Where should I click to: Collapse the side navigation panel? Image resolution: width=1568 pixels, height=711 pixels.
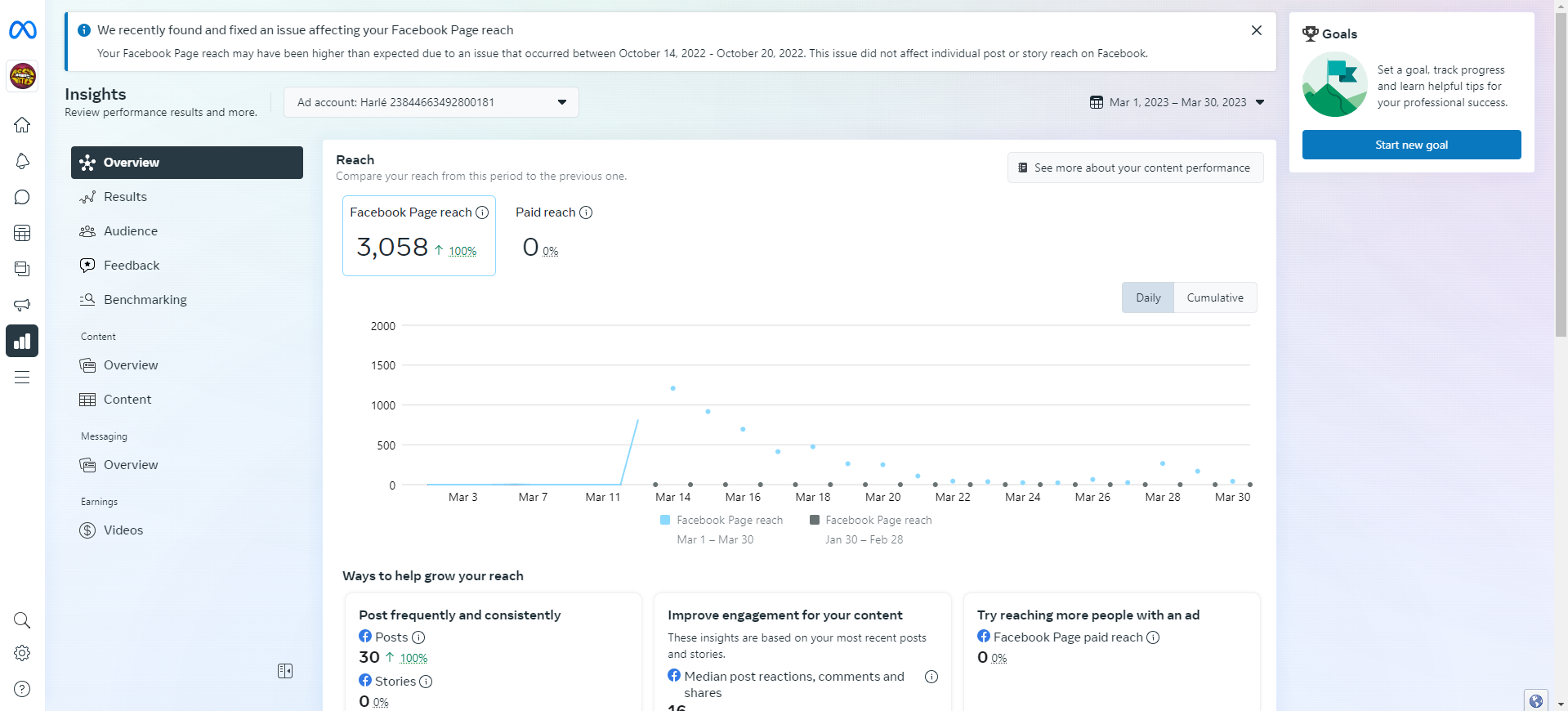tap(285, 671)
